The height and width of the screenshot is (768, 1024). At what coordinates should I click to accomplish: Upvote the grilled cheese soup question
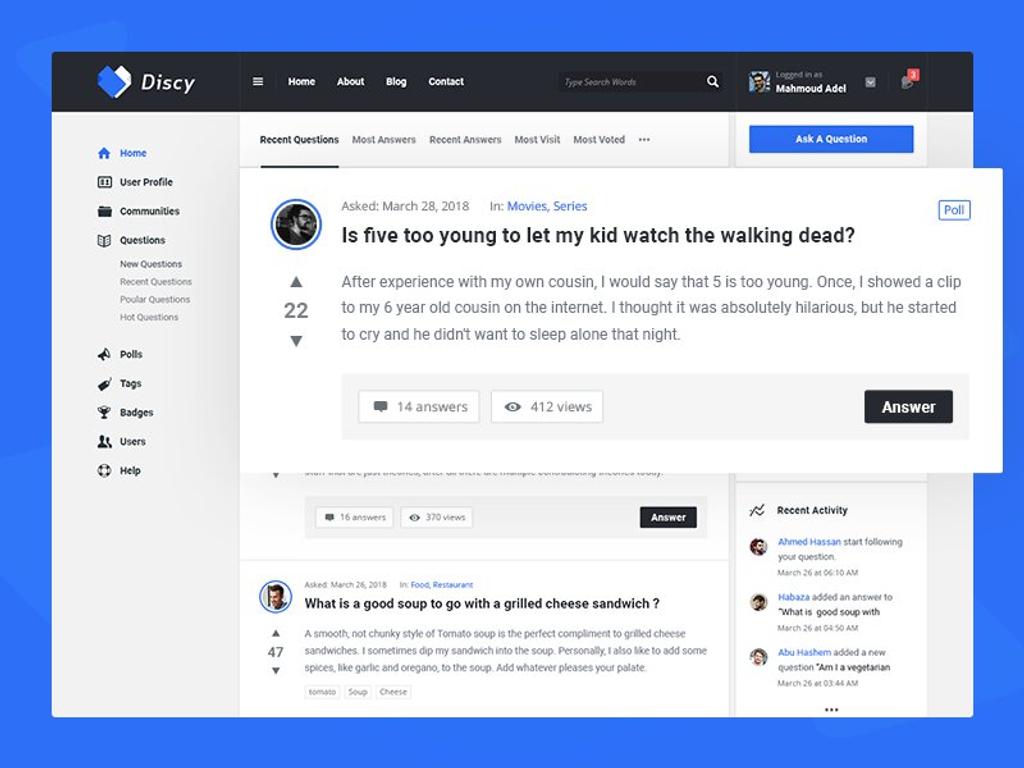pos(276,633)
